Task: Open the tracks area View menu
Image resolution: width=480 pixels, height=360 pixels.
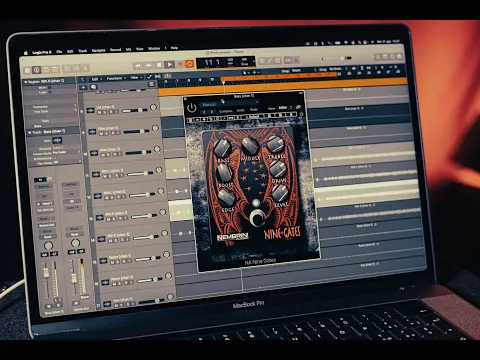Action: 136,77
